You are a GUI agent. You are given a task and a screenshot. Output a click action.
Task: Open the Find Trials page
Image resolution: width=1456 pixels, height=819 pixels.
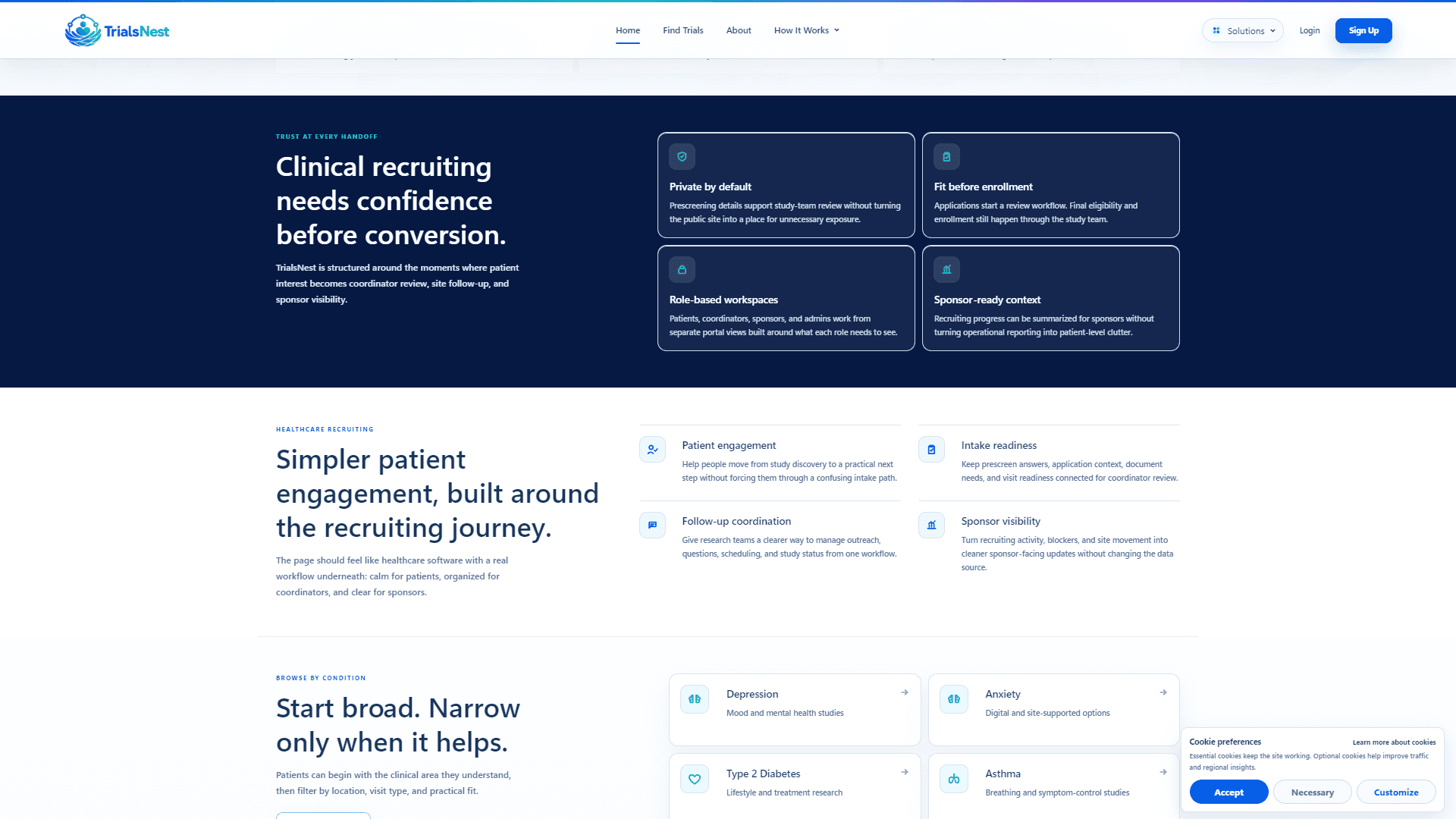pos(683,30)
